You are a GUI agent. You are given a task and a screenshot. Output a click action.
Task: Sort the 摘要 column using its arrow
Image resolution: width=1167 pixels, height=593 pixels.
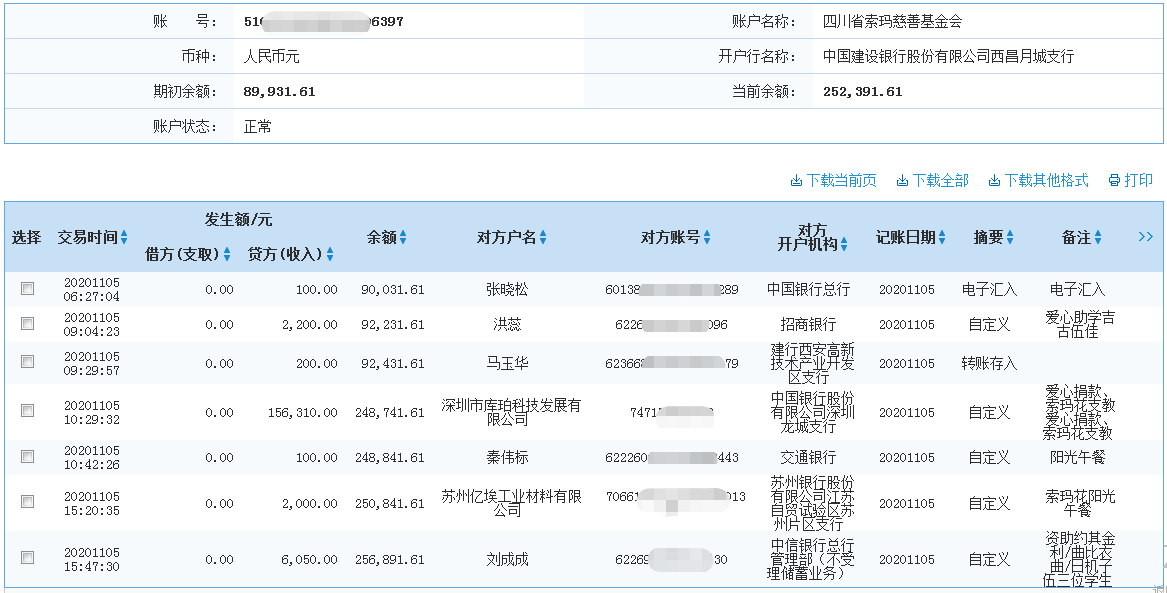click(x=1009, y=235)
